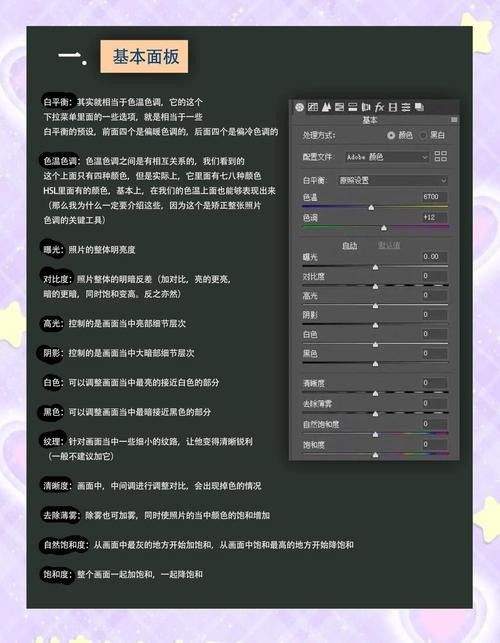This screenshot has width=500, height=643.
Task: Click the 色调 value field showing +12
Action: tap(434, 217)
